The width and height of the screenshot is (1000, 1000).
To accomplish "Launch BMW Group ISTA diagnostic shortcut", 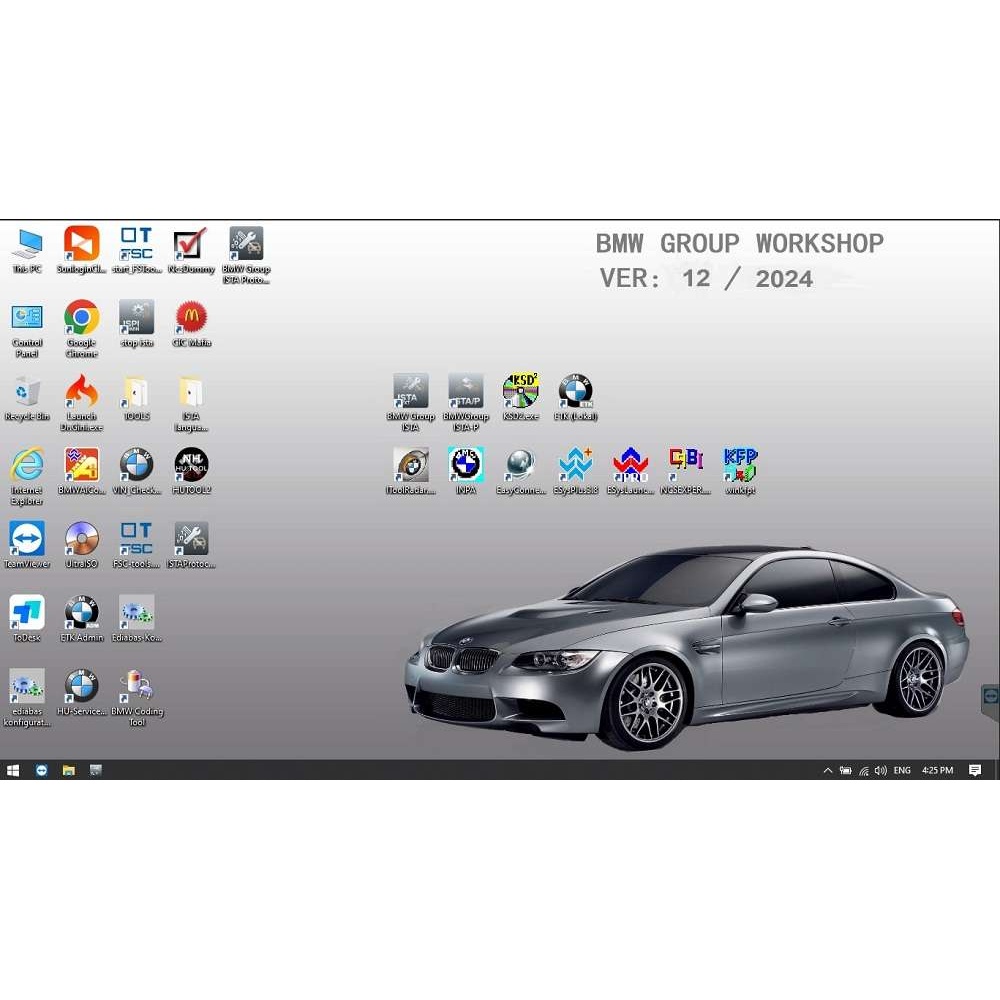I will (411, 402).
